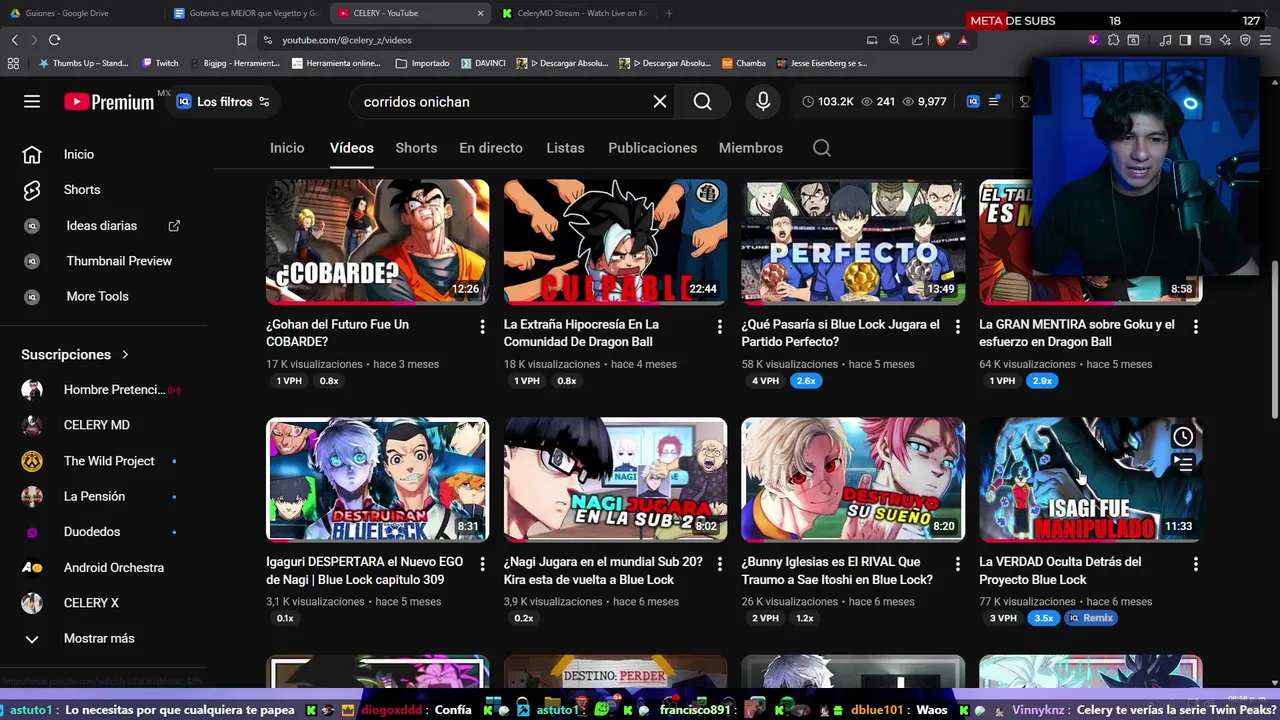Viewport: 1280px width, 720px height.
Task: Open options for ¿Gohan del Futuro Fue Un COBARDE?
Action: coord(482,327)
